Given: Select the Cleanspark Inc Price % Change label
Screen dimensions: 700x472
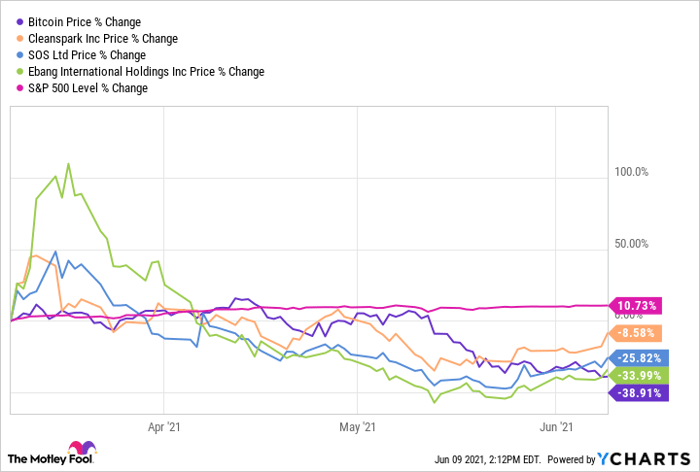Looking at the screenshot, I should [x=104, y=38].
